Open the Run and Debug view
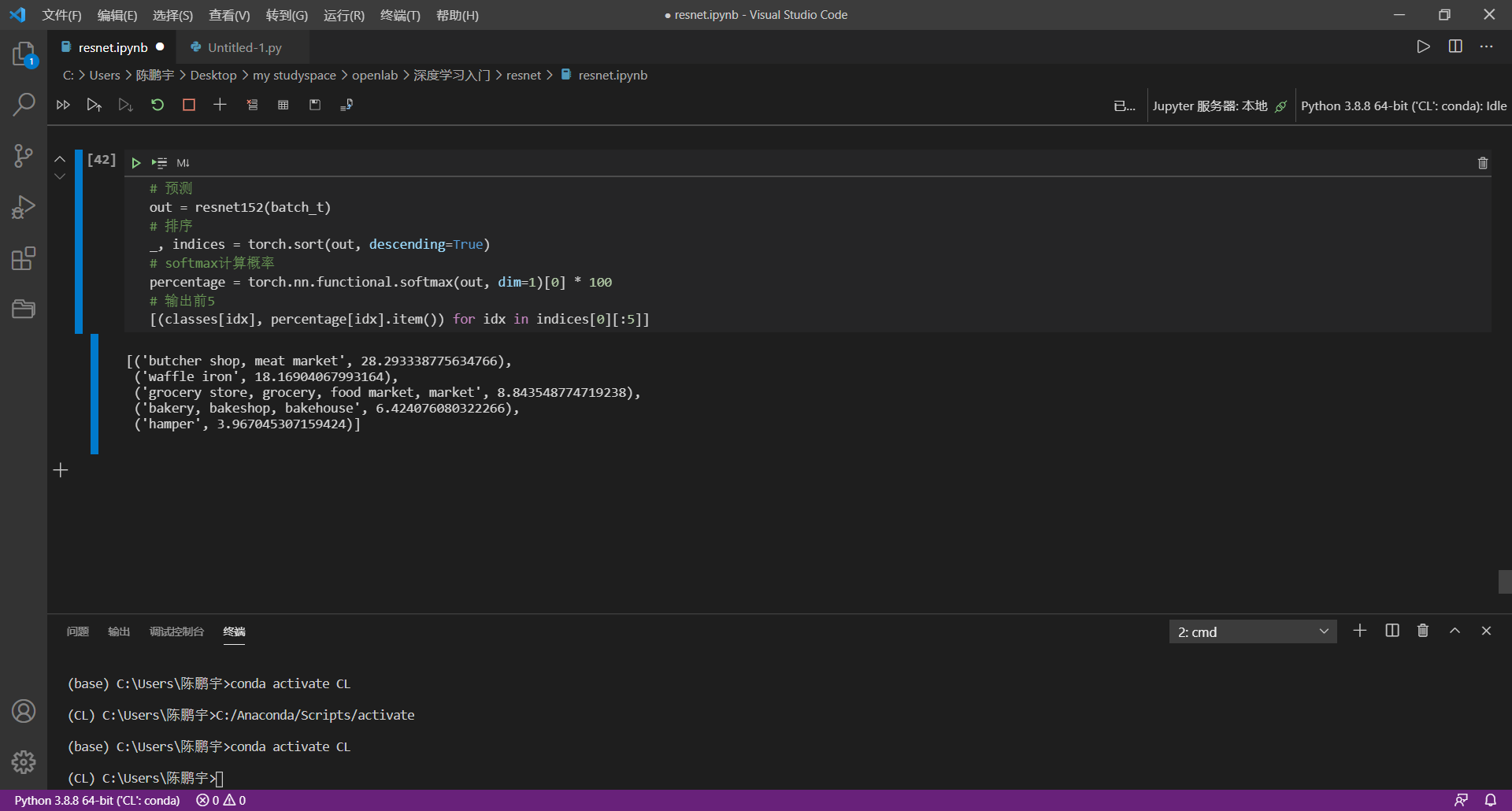The image size is (1512, 811). click(24, 207)
